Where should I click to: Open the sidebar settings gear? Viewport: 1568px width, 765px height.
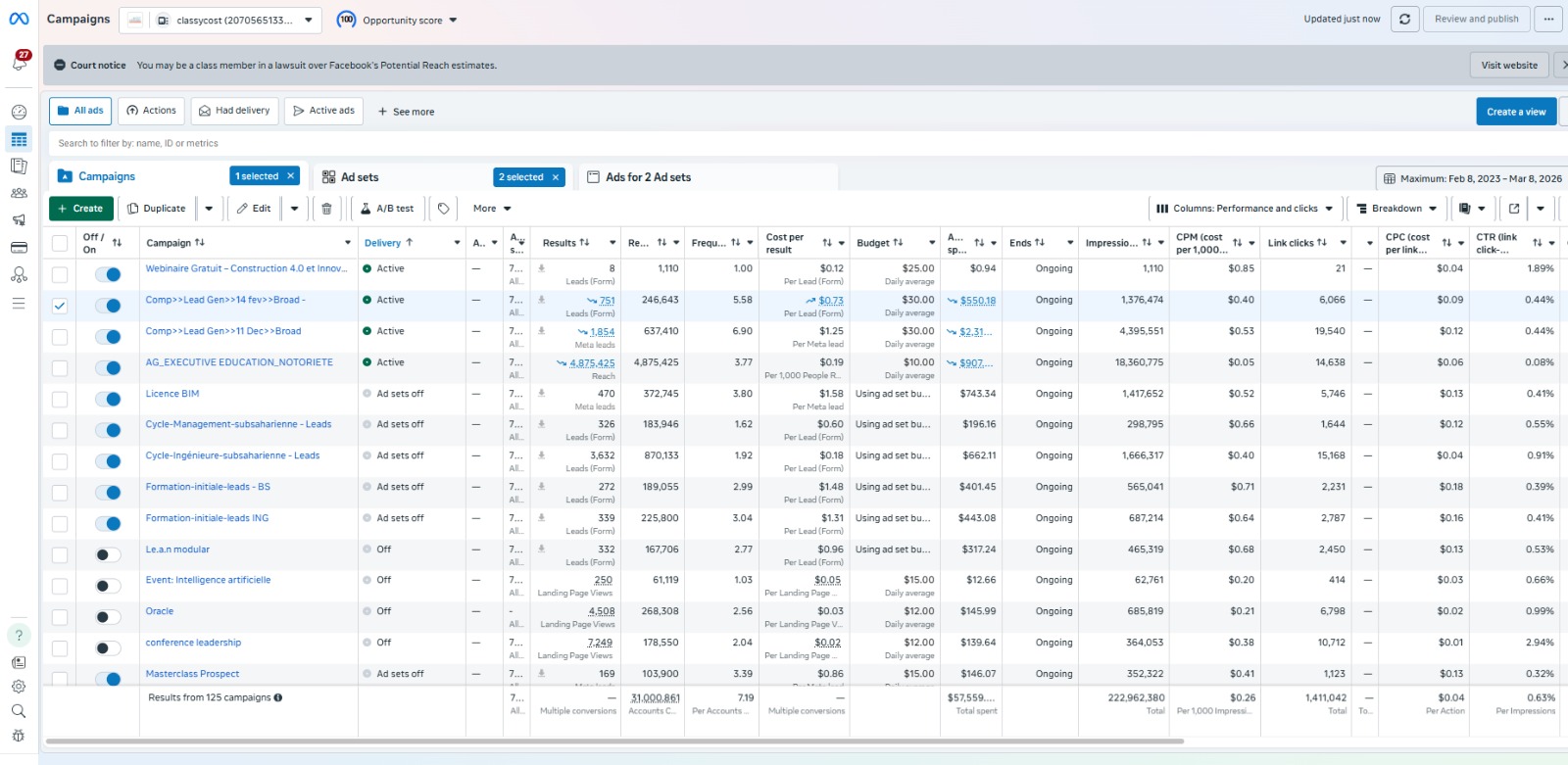point(19,687)
